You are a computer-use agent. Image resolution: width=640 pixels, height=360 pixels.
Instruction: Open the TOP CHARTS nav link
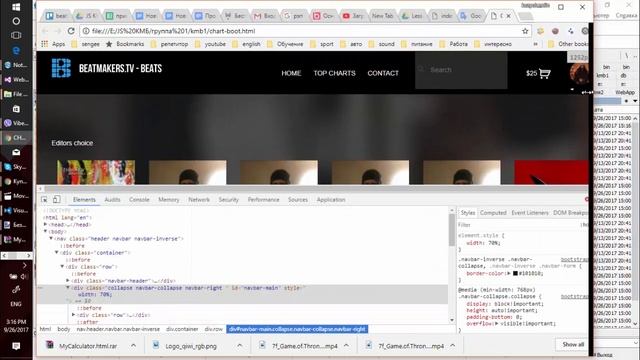334,73
